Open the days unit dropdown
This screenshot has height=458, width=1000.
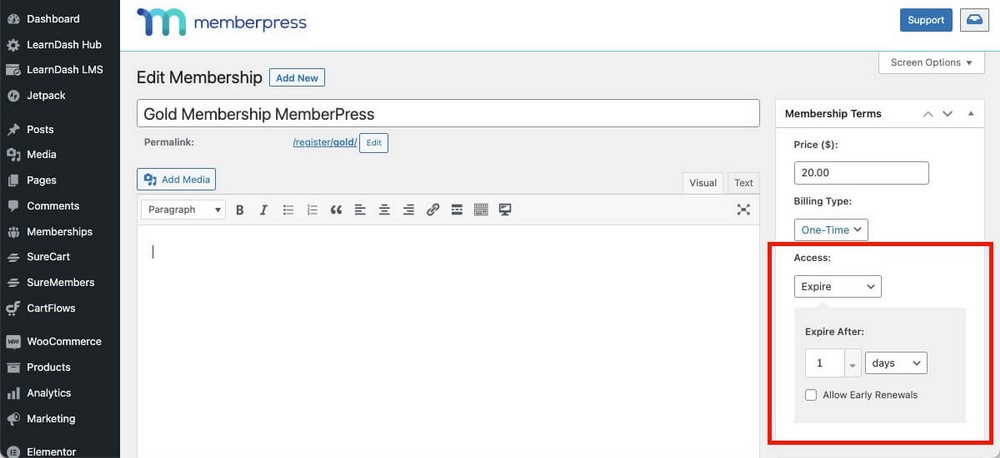pos(896,362)
